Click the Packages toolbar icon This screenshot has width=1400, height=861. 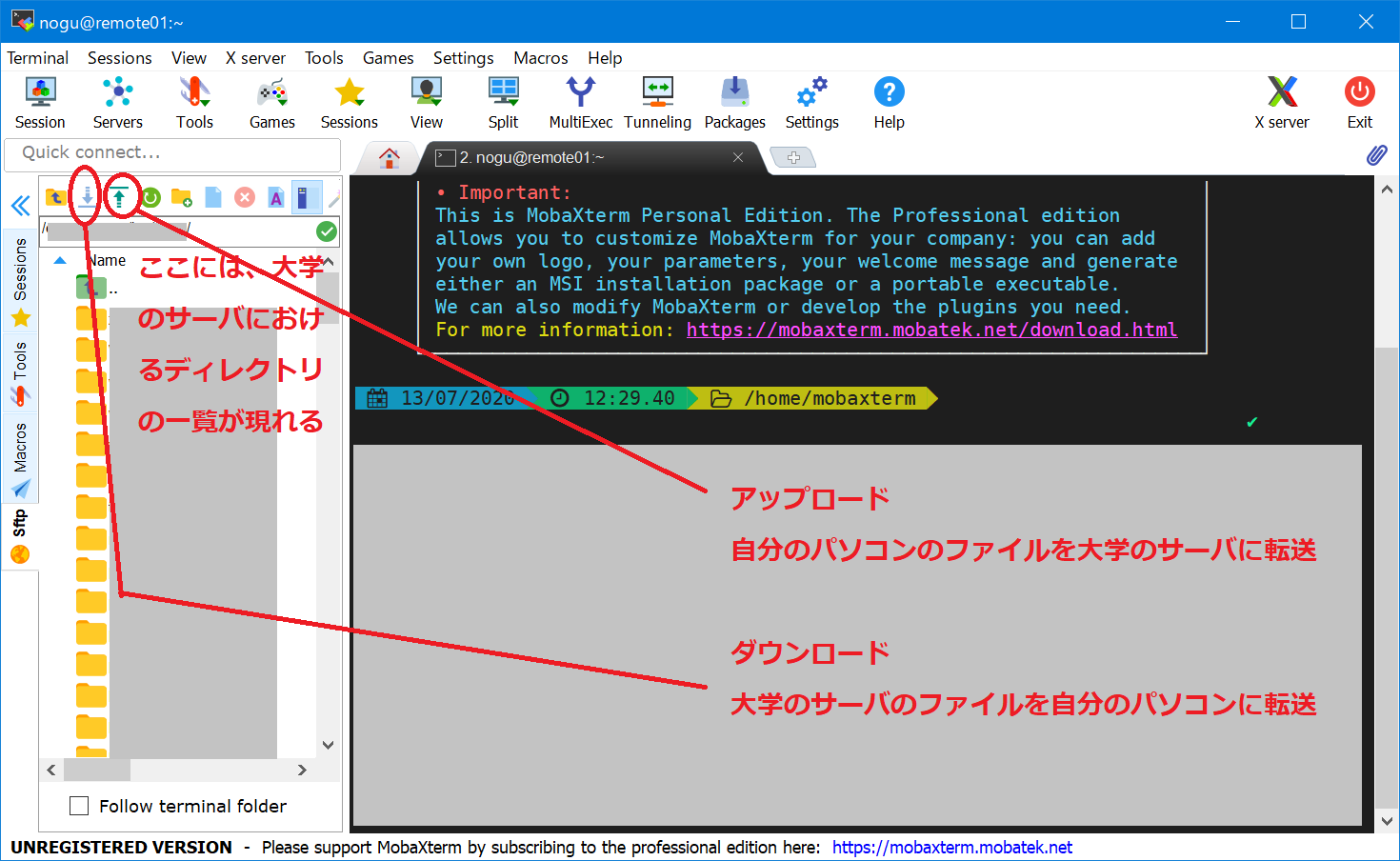[x=734, y=103]
